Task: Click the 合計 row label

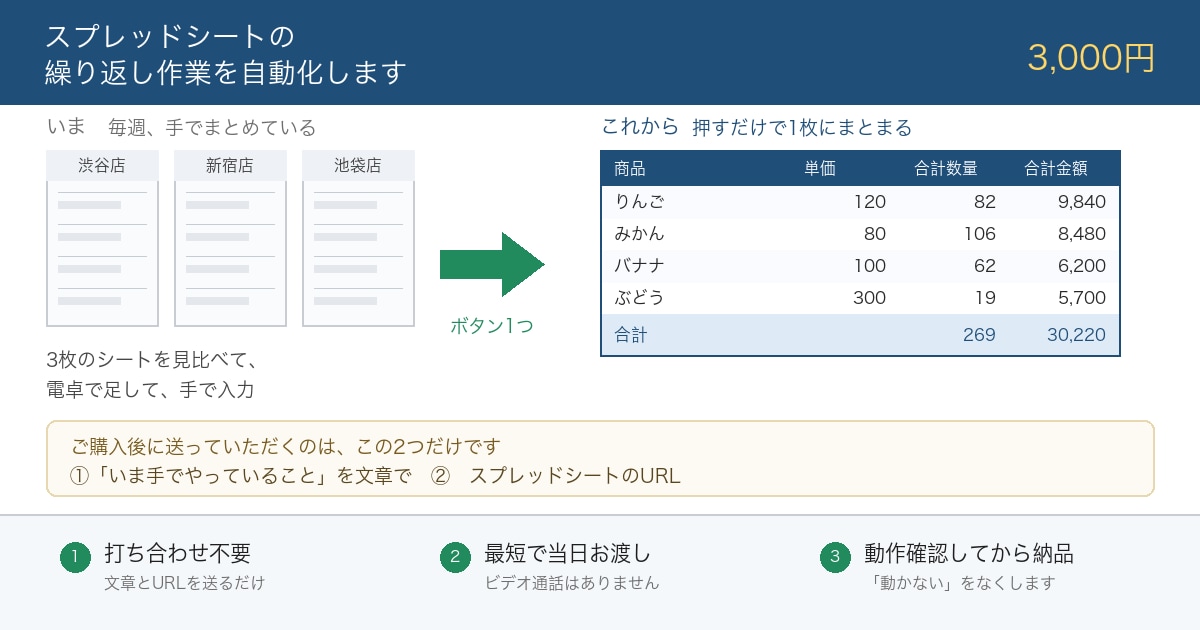Action: pyautogui.click(x=630, y=335)
